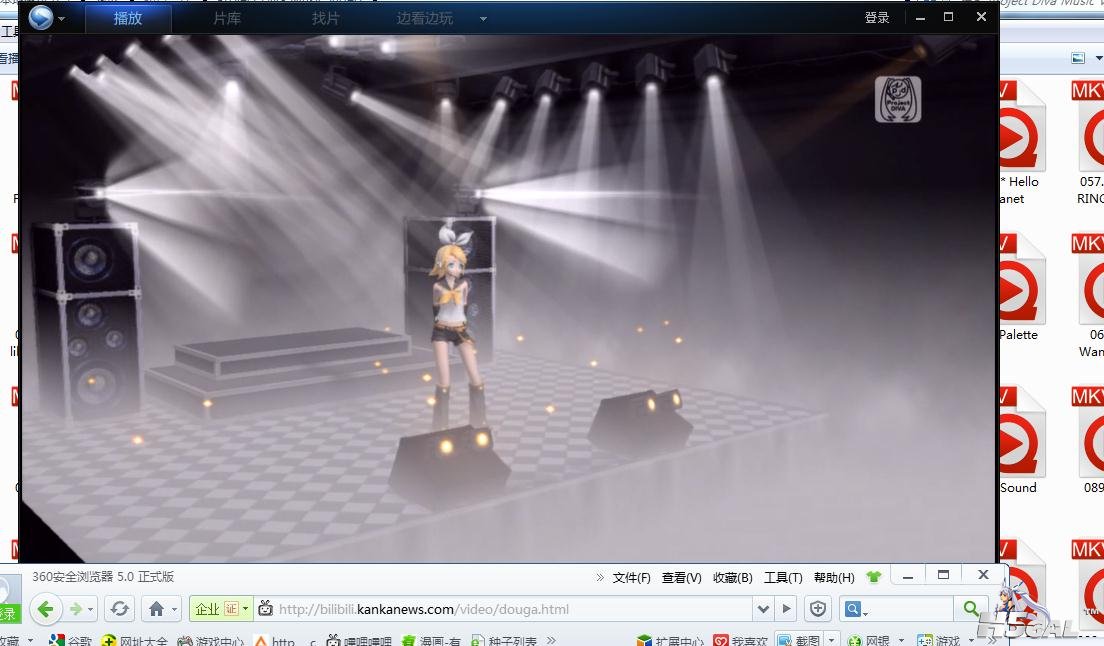Click the browser forward arrow

75,609
